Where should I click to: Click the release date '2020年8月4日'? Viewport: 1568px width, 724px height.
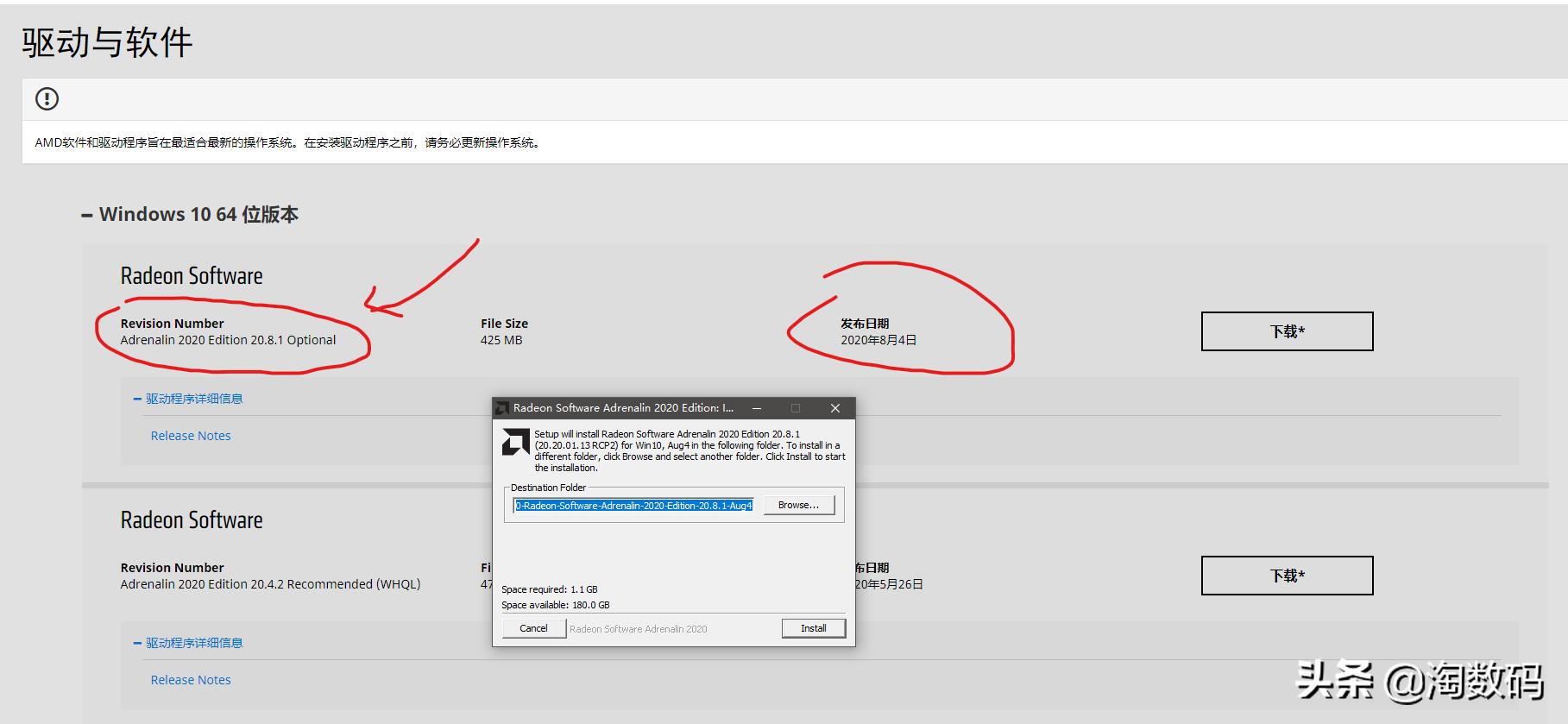click(878, 340)
